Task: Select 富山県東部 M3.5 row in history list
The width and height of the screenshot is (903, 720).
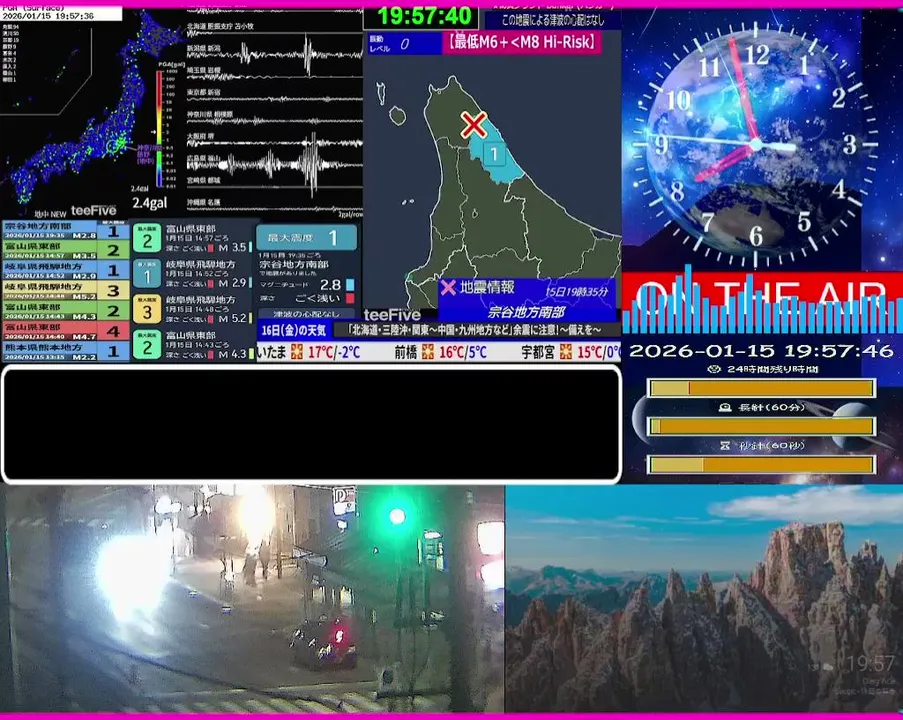Action: point(65,249)
